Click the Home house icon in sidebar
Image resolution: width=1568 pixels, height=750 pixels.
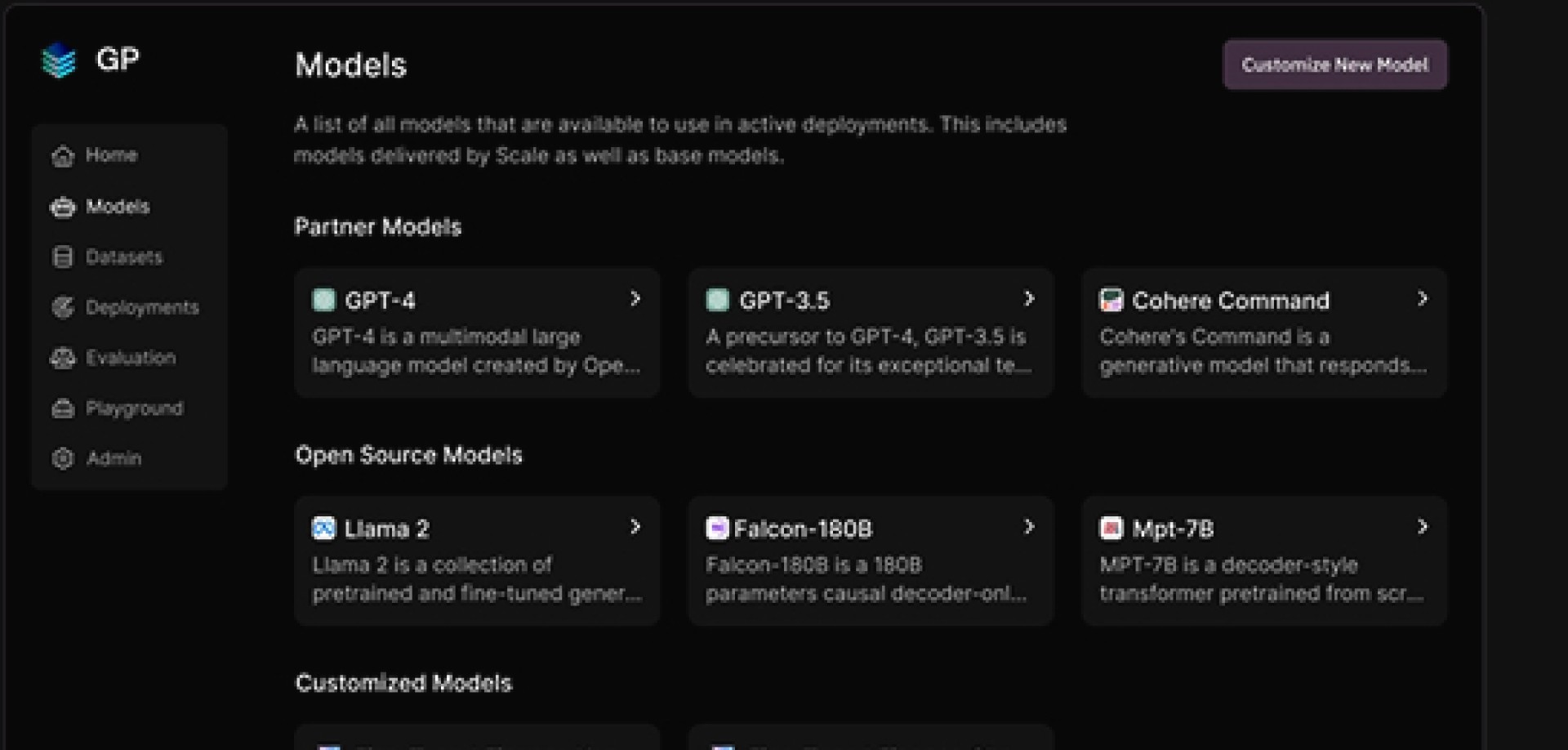coord(63,156)
